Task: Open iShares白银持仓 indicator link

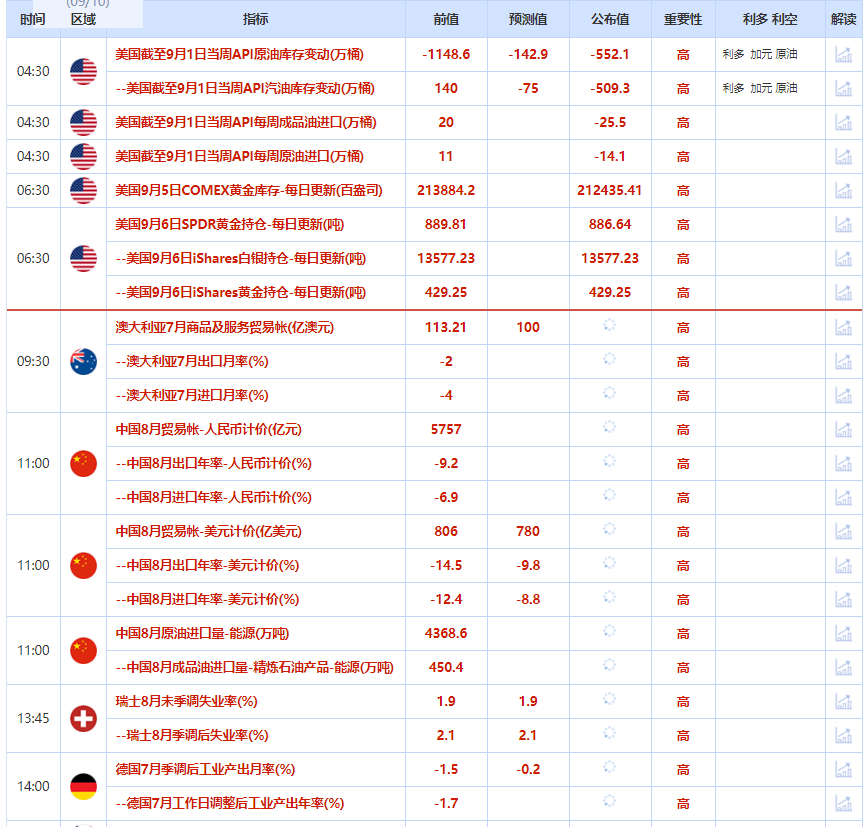Action: (x=241, y=258)
